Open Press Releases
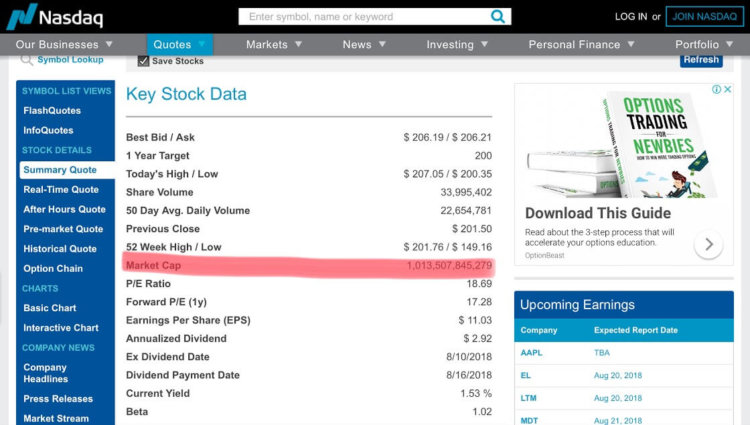This screenshot has width=750, height=425. pos(58,399)
